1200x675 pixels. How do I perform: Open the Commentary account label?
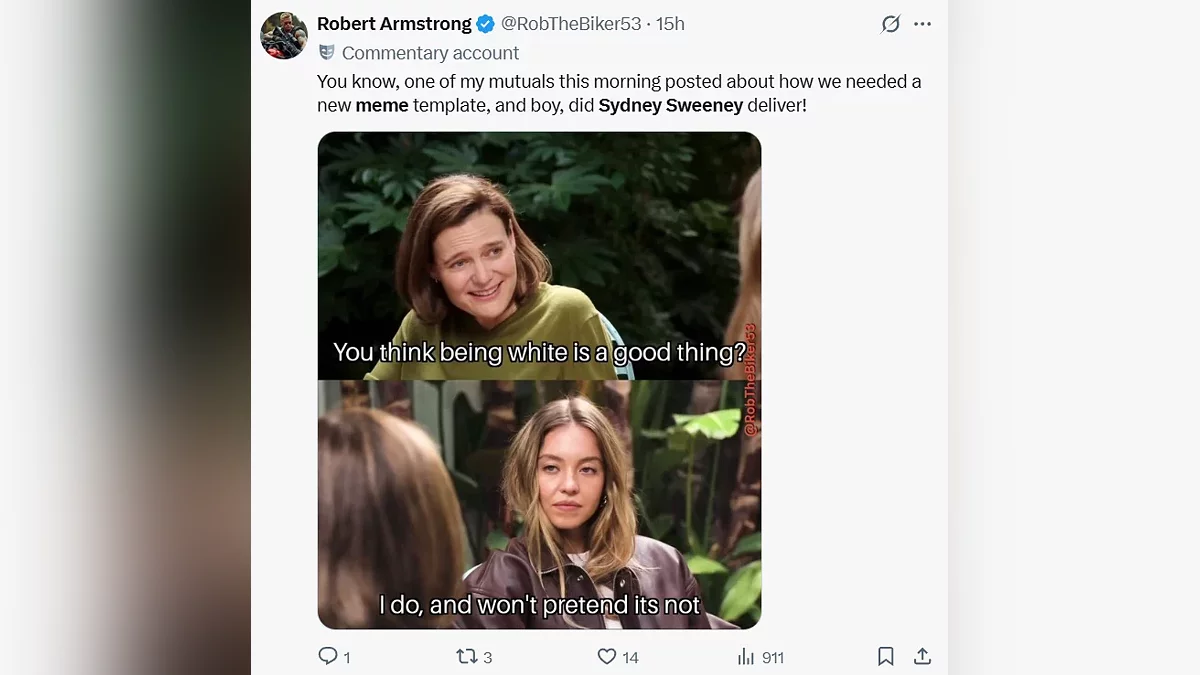coord(430,53)
